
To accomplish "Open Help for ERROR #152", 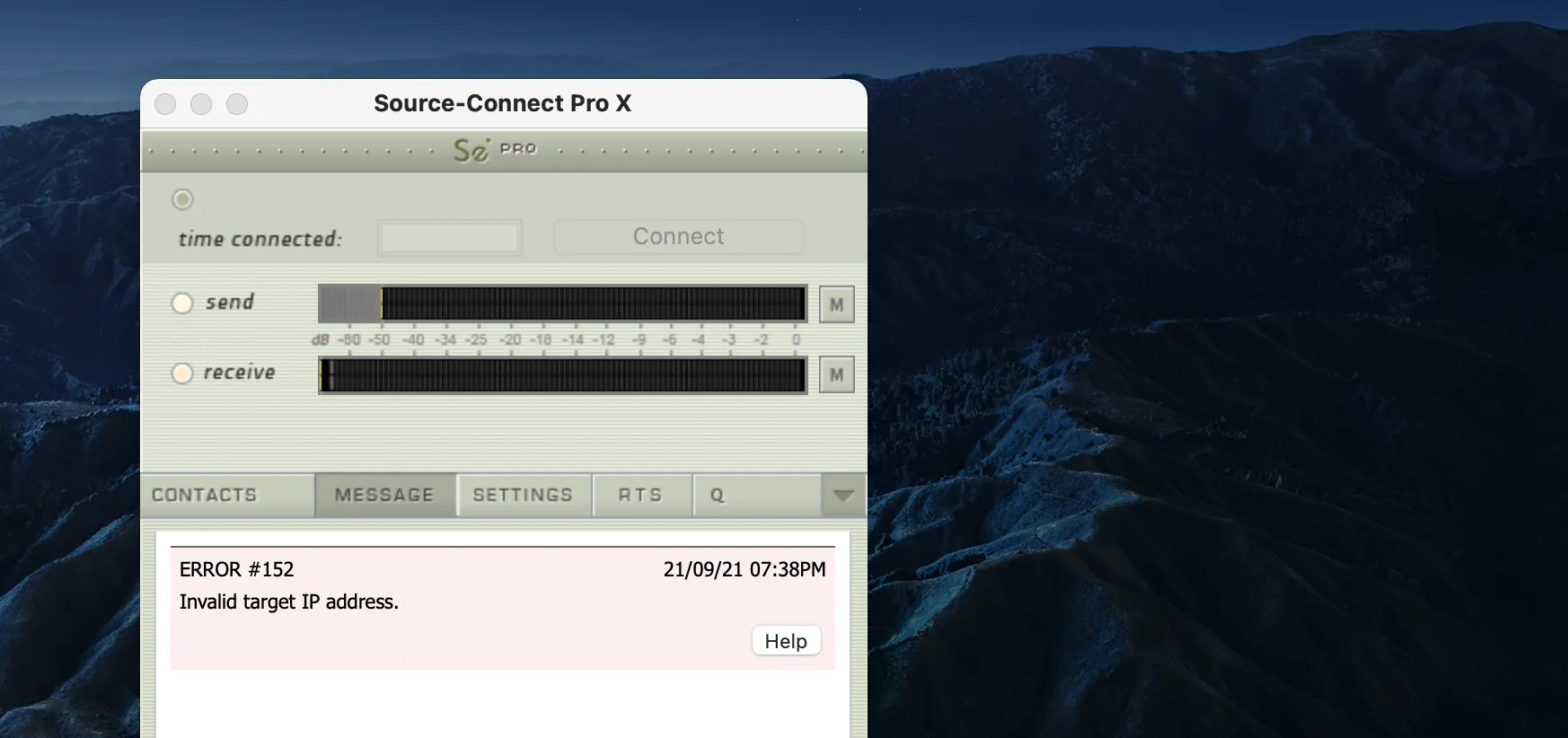I will click(x=786, y=641).
